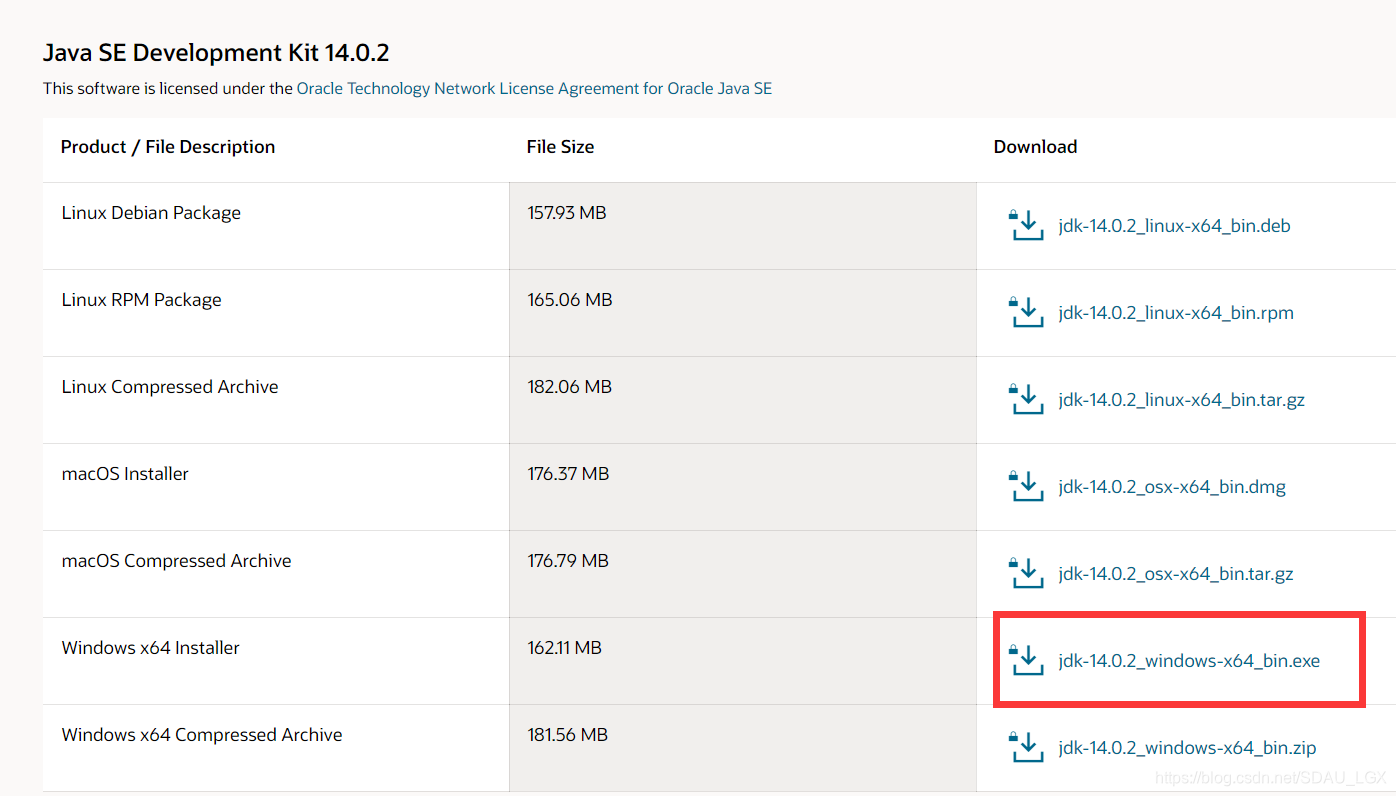This screenshot has height=796, width=1396.
Task: Click download icon for osx-x64_bin.tar.gz
Action: click(x=1026, y=573)
